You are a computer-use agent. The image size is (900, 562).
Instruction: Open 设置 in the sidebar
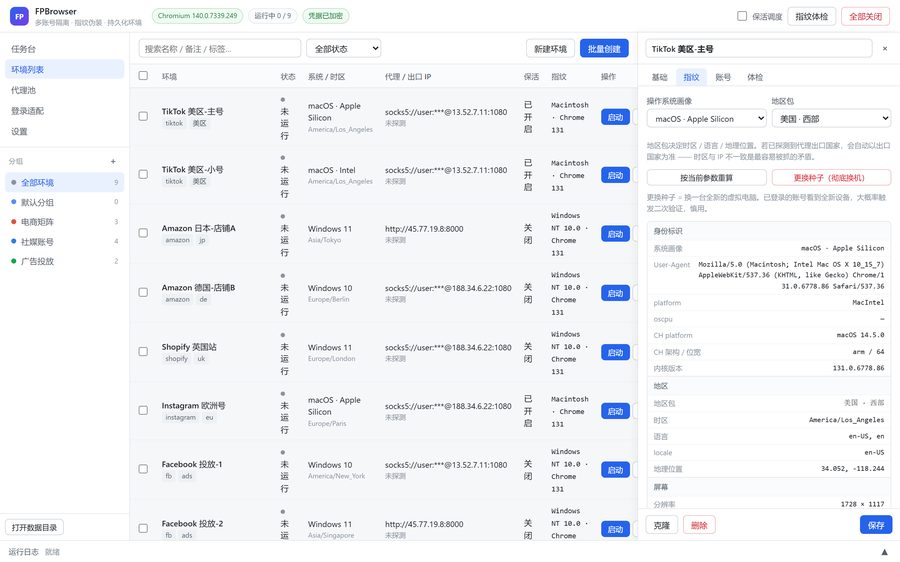pos(64,131)
